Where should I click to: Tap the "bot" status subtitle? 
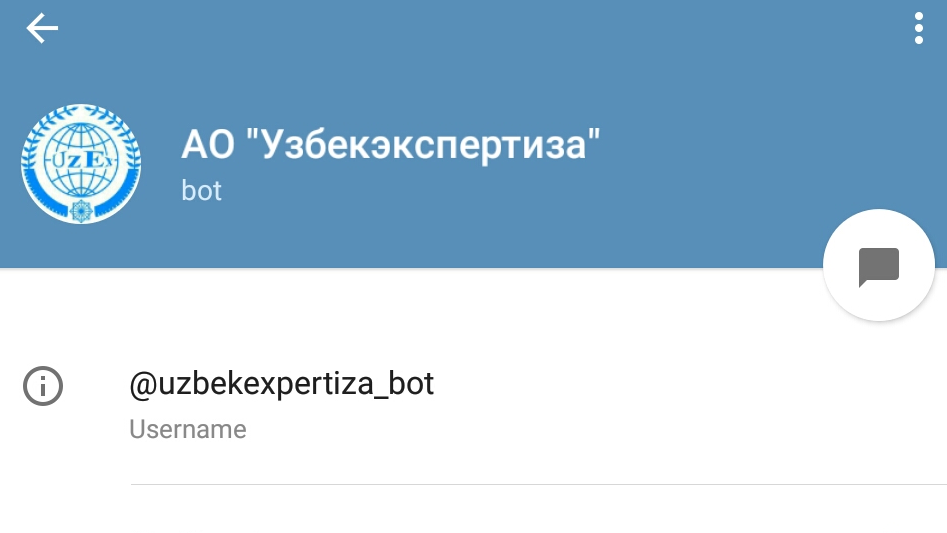(201, 191)
